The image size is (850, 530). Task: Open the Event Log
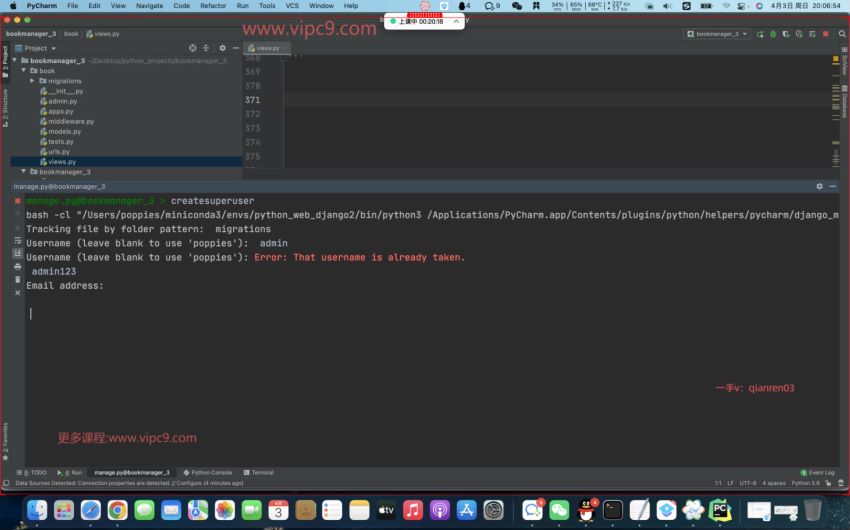[x=818, y=472]
